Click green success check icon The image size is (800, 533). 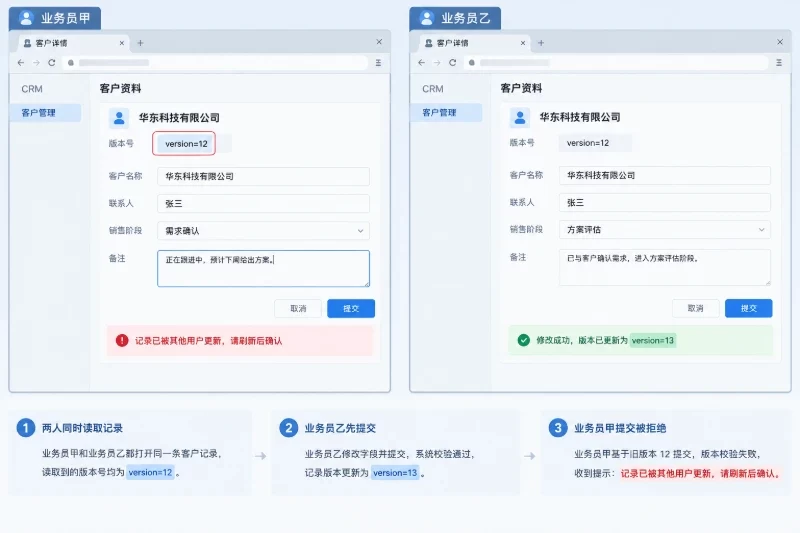523,340
